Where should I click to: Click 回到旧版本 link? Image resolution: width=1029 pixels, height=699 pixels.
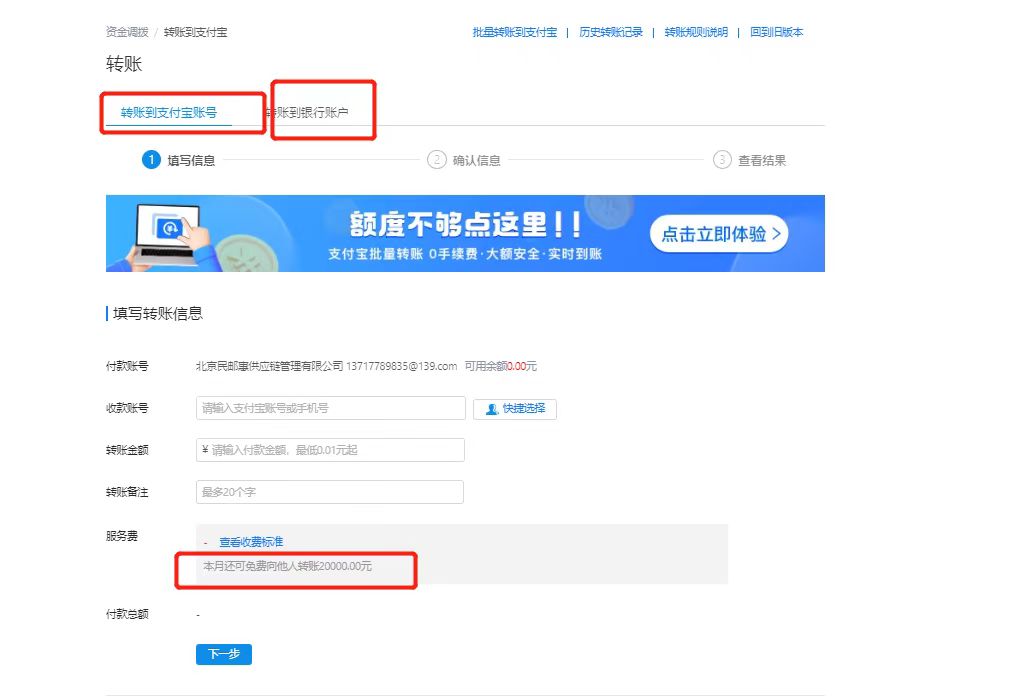(x=776, y=32)
